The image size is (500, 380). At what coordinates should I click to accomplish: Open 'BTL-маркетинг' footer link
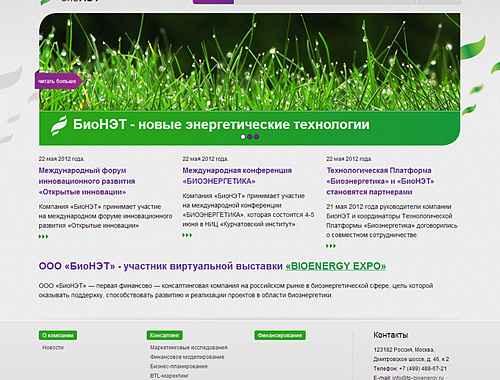[x=169, y=376]
